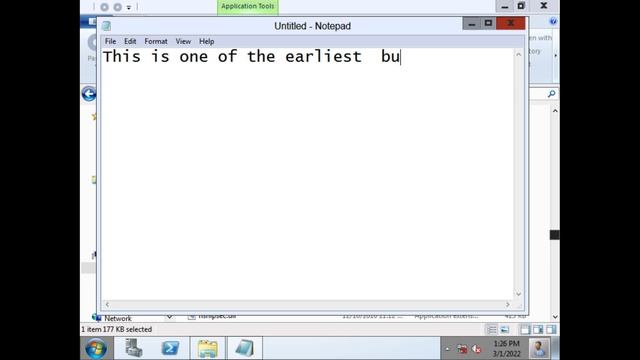Viewport: 640px width, 360px height.
Task: Close the Notepad window
Action: click(x=511, y=24)
